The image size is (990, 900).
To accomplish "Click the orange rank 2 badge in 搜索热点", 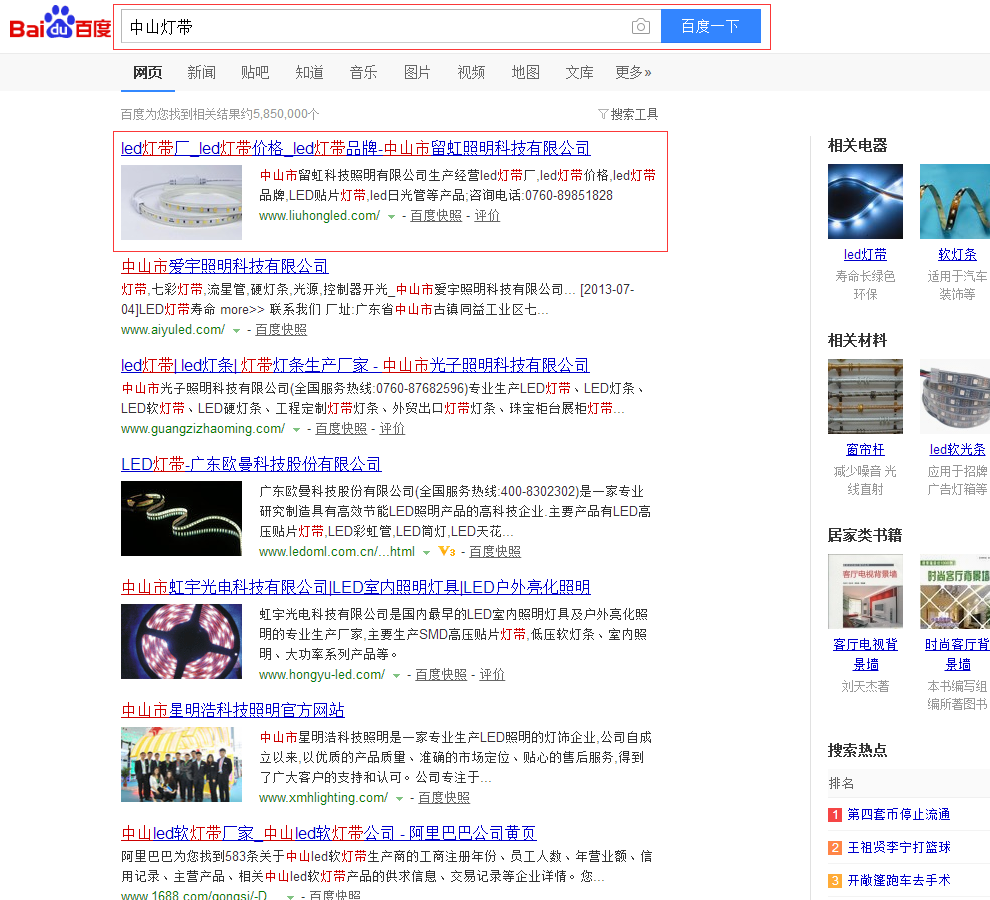I will [x=835, y=848].
